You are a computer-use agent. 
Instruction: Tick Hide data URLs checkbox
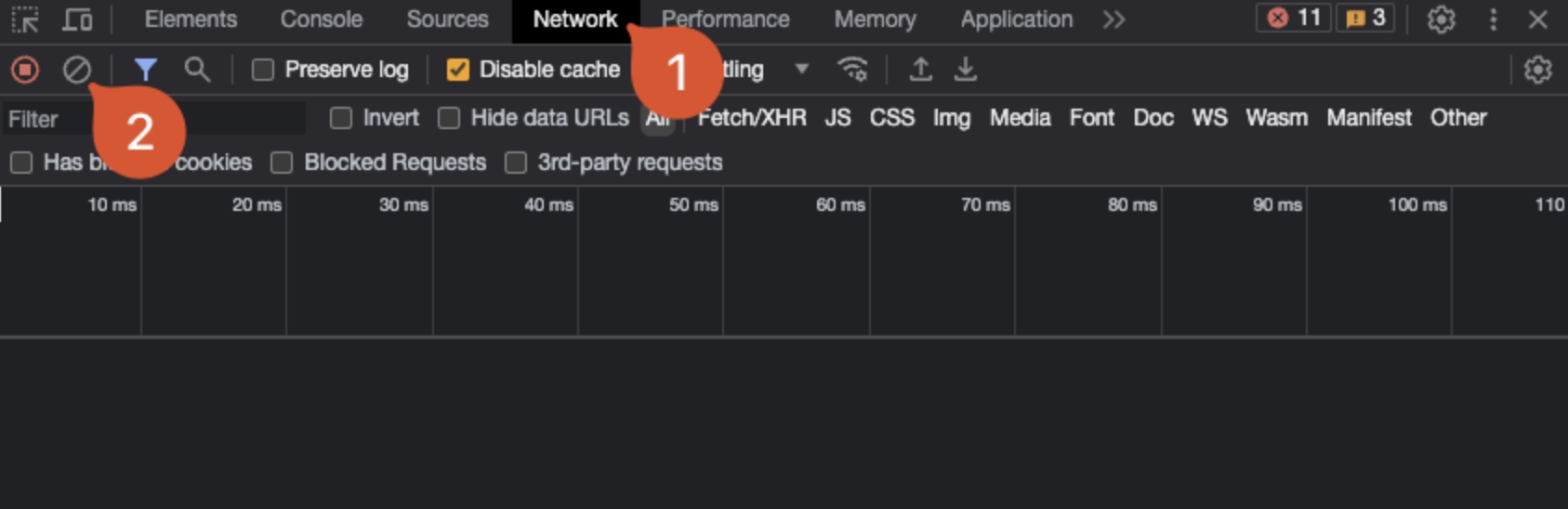(449, 118)
